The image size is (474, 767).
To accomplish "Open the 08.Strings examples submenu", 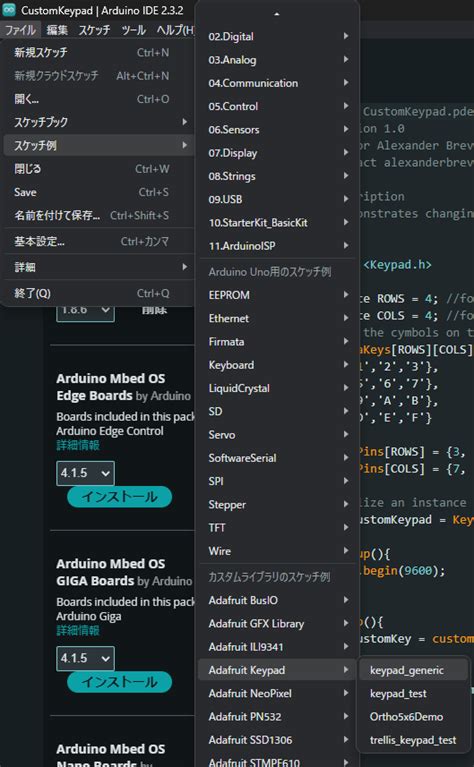I will 278,176.
